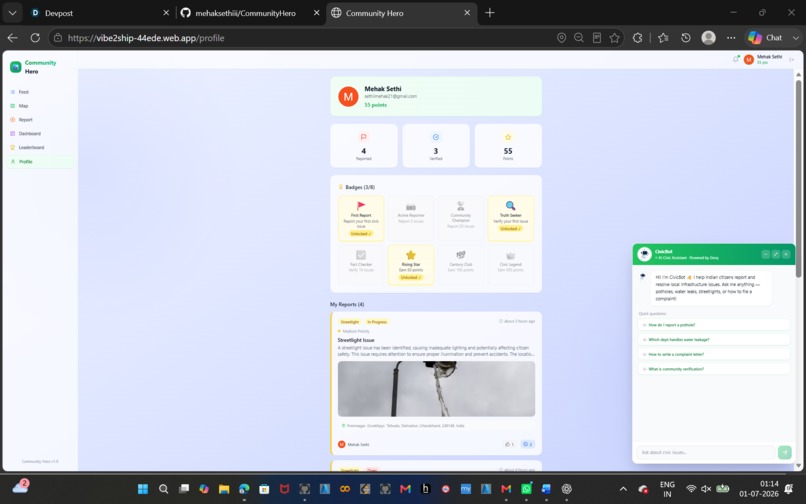The width and height of the screenshot is (806, 504).
Task: Click the Community Hero logo icon
Action: click(15, 67)
